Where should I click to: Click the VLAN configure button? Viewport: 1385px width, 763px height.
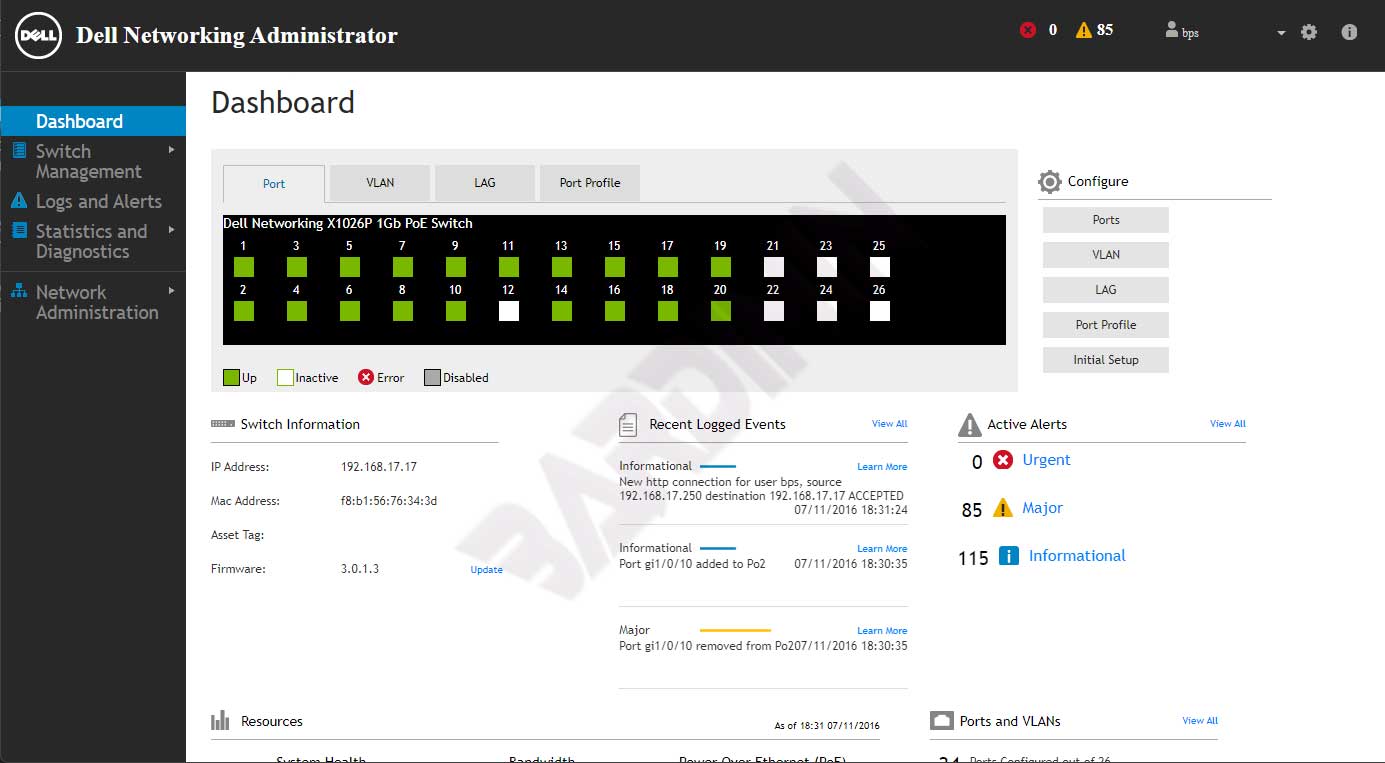[1106, 255]
